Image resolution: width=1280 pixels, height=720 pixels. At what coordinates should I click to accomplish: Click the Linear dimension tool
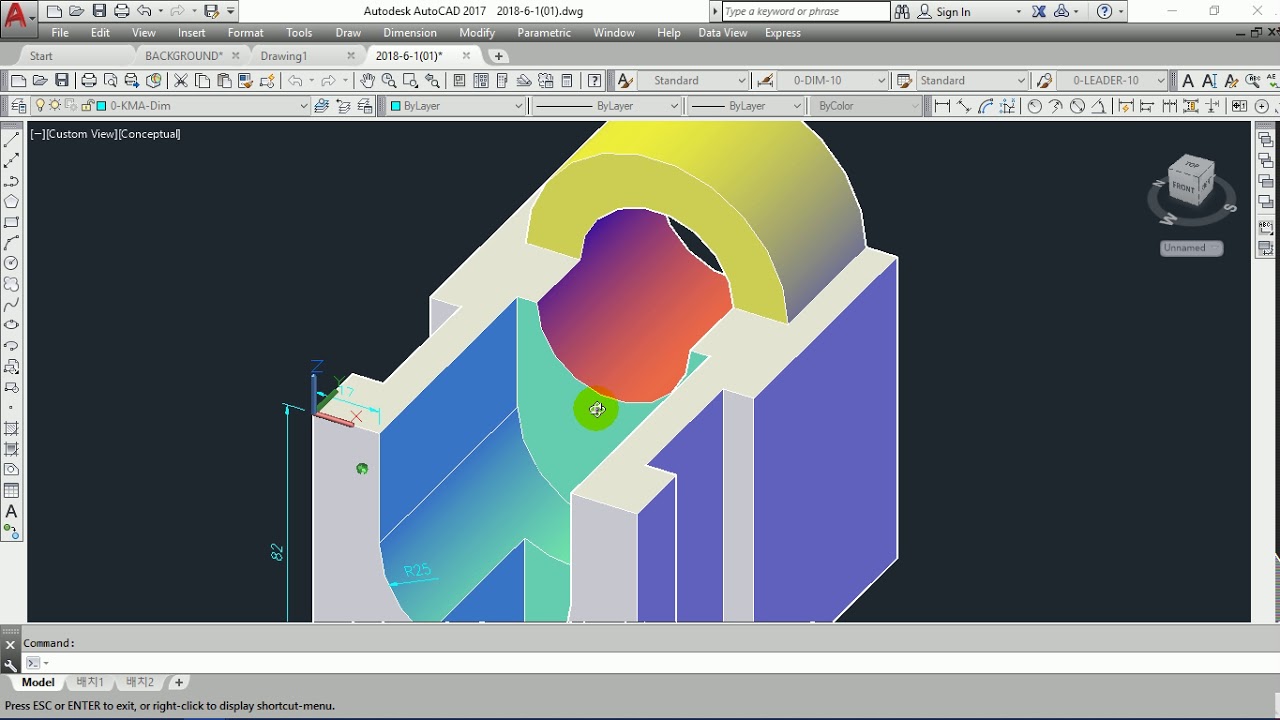pyautogui.click(x=942, y=105)
